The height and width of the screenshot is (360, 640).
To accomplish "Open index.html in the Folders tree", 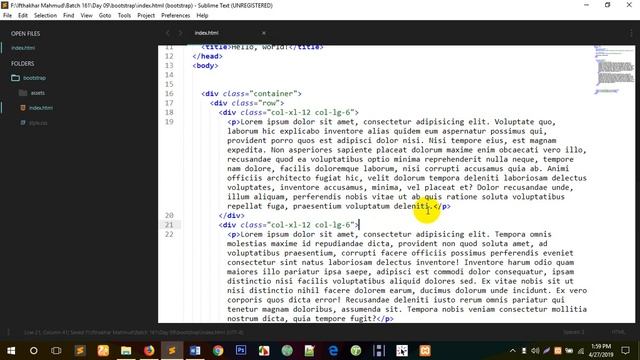I will coord(41,108).
